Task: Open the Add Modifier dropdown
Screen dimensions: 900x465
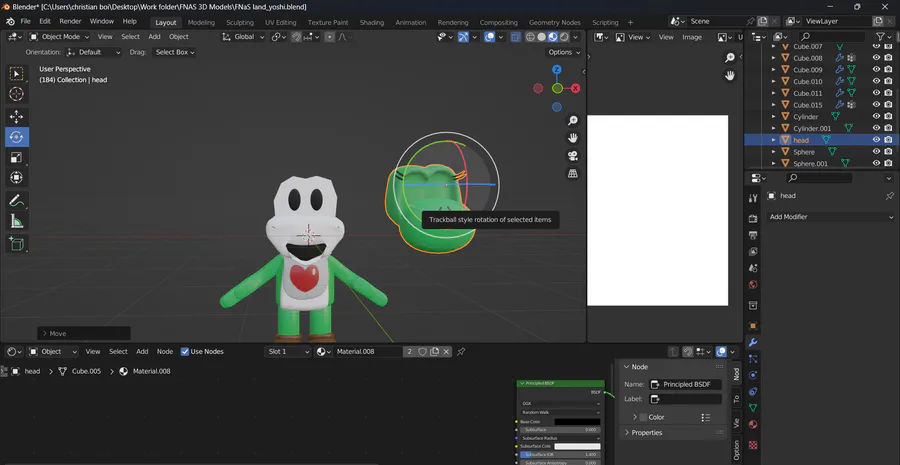Action: tap(831, 217)
